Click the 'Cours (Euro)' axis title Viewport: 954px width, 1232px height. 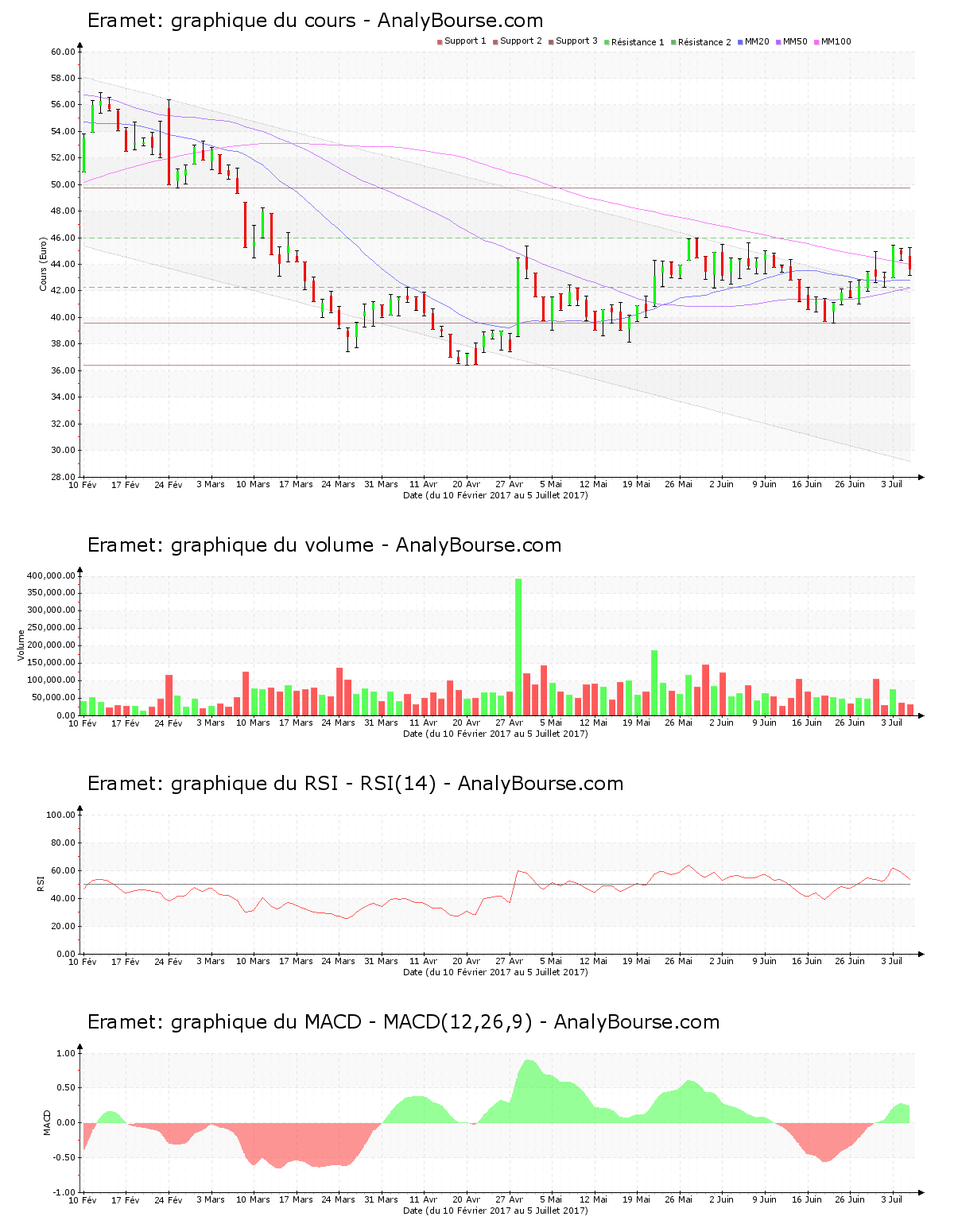[x=44, y=265]
